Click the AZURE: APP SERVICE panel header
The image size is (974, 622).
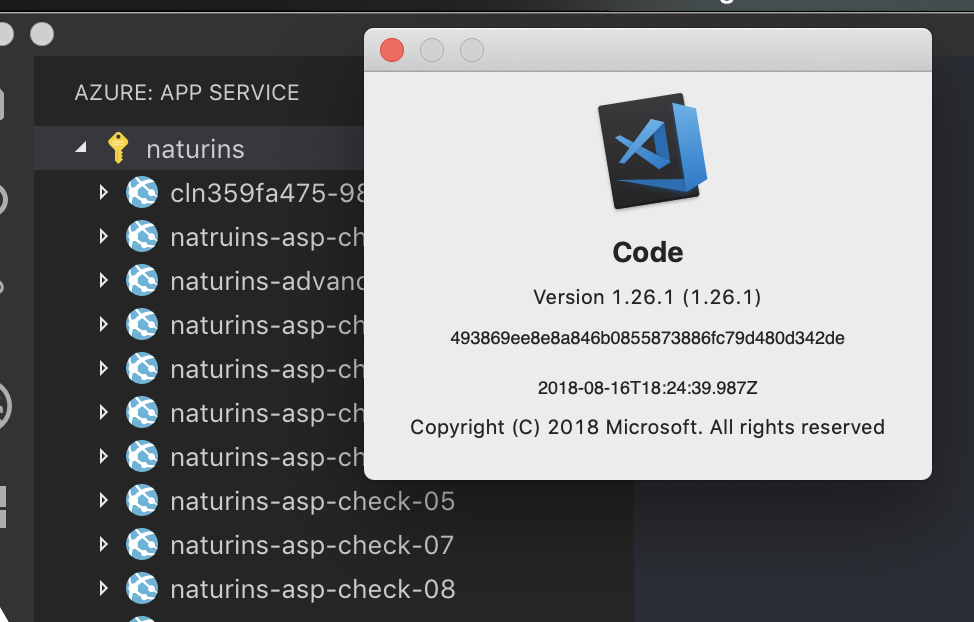pyautogui.click(x=186, y=92)
